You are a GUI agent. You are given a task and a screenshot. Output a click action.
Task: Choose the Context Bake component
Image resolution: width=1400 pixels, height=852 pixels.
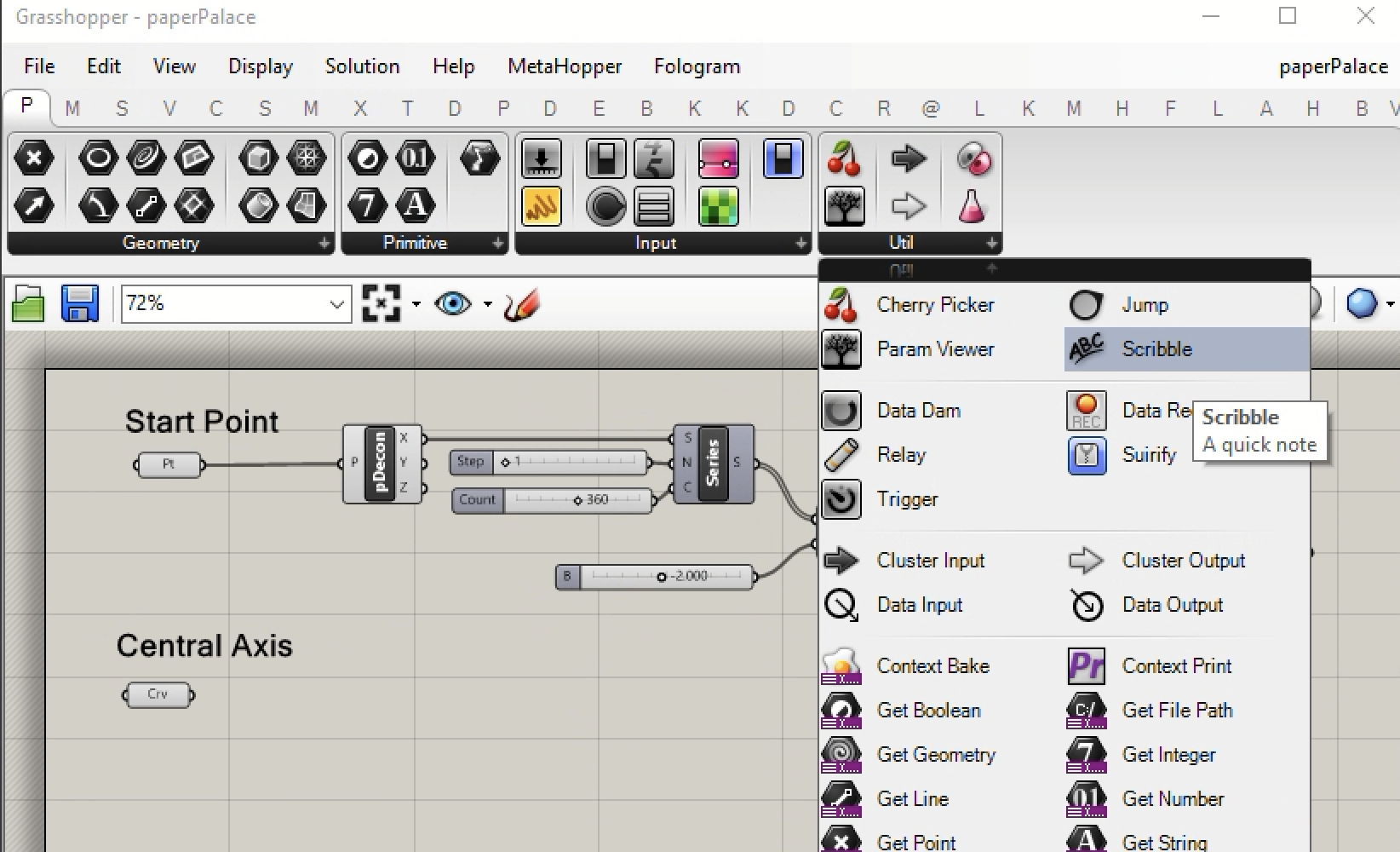point(932,666)
